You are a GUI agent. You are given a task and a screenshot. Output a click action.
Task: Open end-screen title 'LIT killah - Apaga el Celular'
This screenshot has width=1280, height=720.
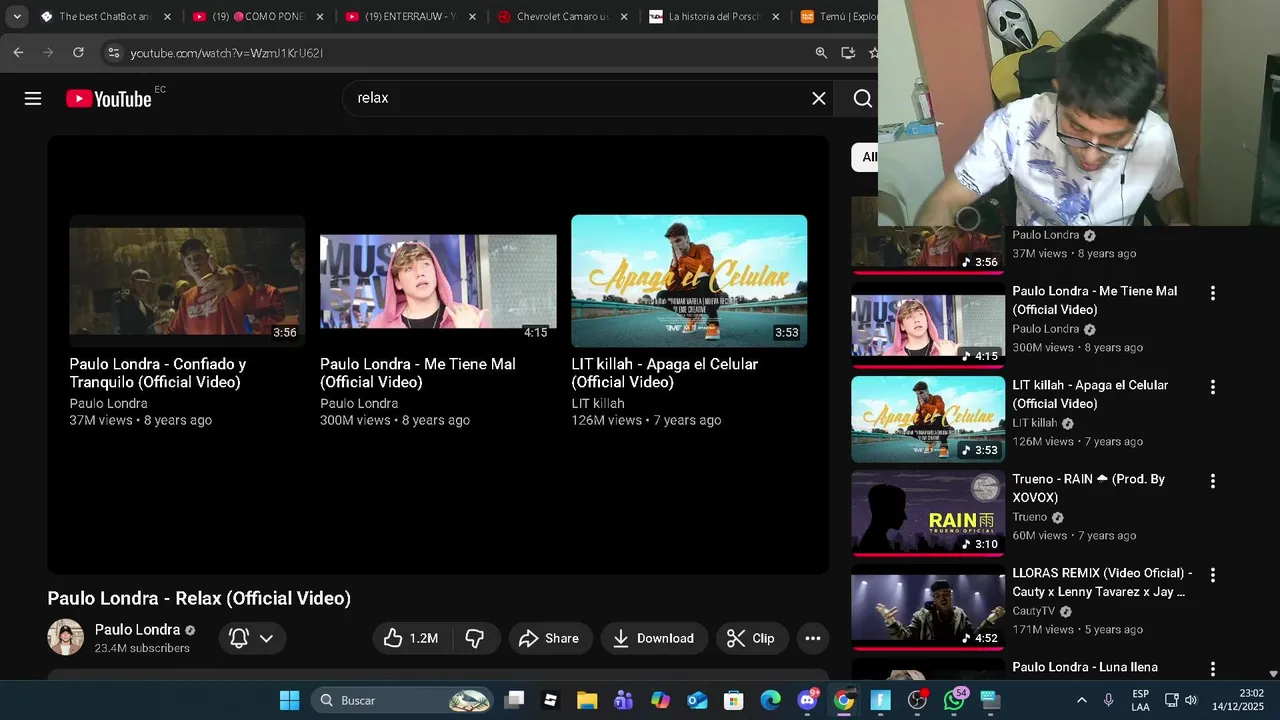[665, 373]
